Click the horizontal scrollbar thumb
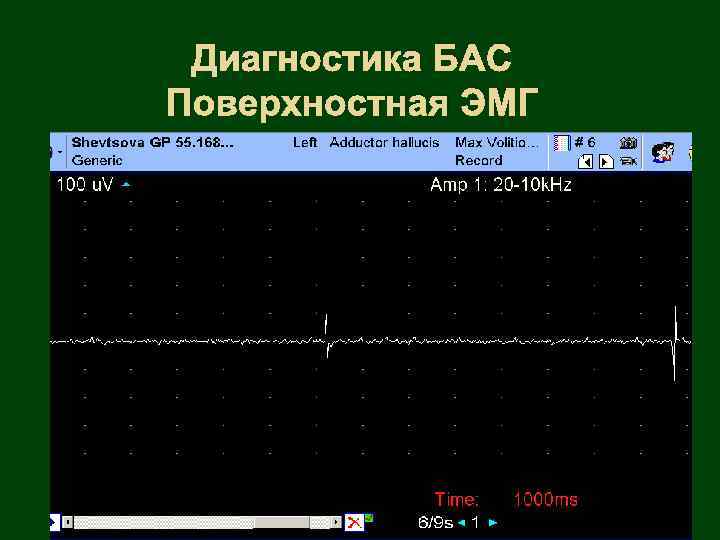Viewport: 720px width, 540px height. point(282,522)
